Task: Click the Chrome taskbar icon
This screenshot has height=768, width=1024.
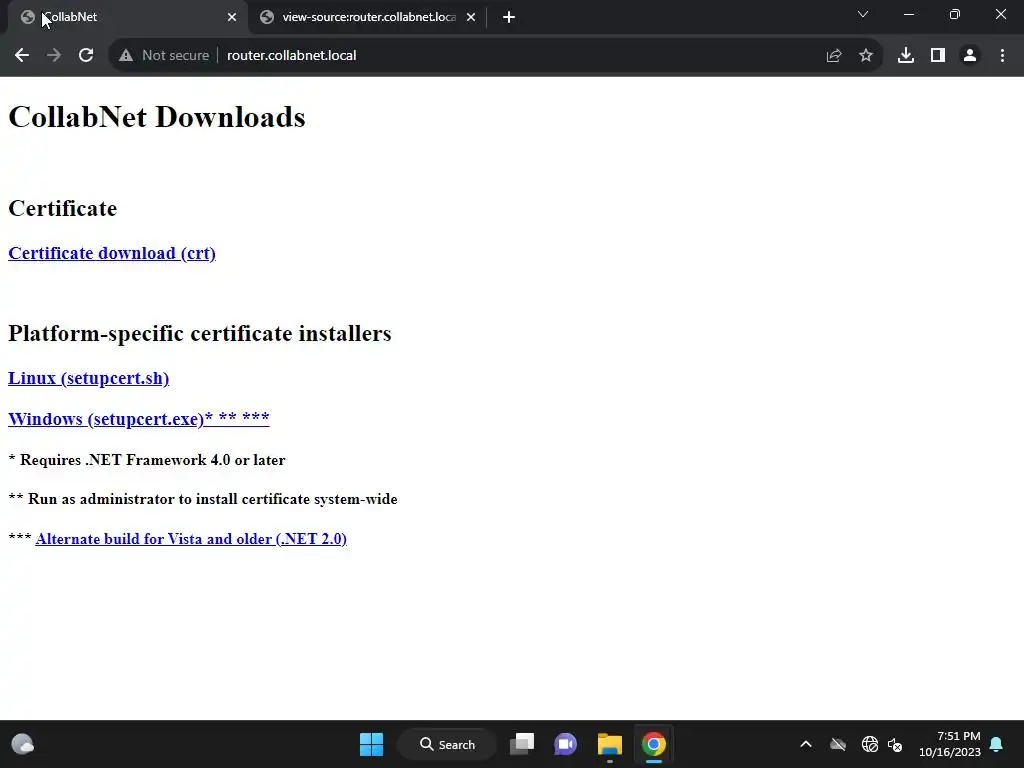Action: click(x=653, y=744)
